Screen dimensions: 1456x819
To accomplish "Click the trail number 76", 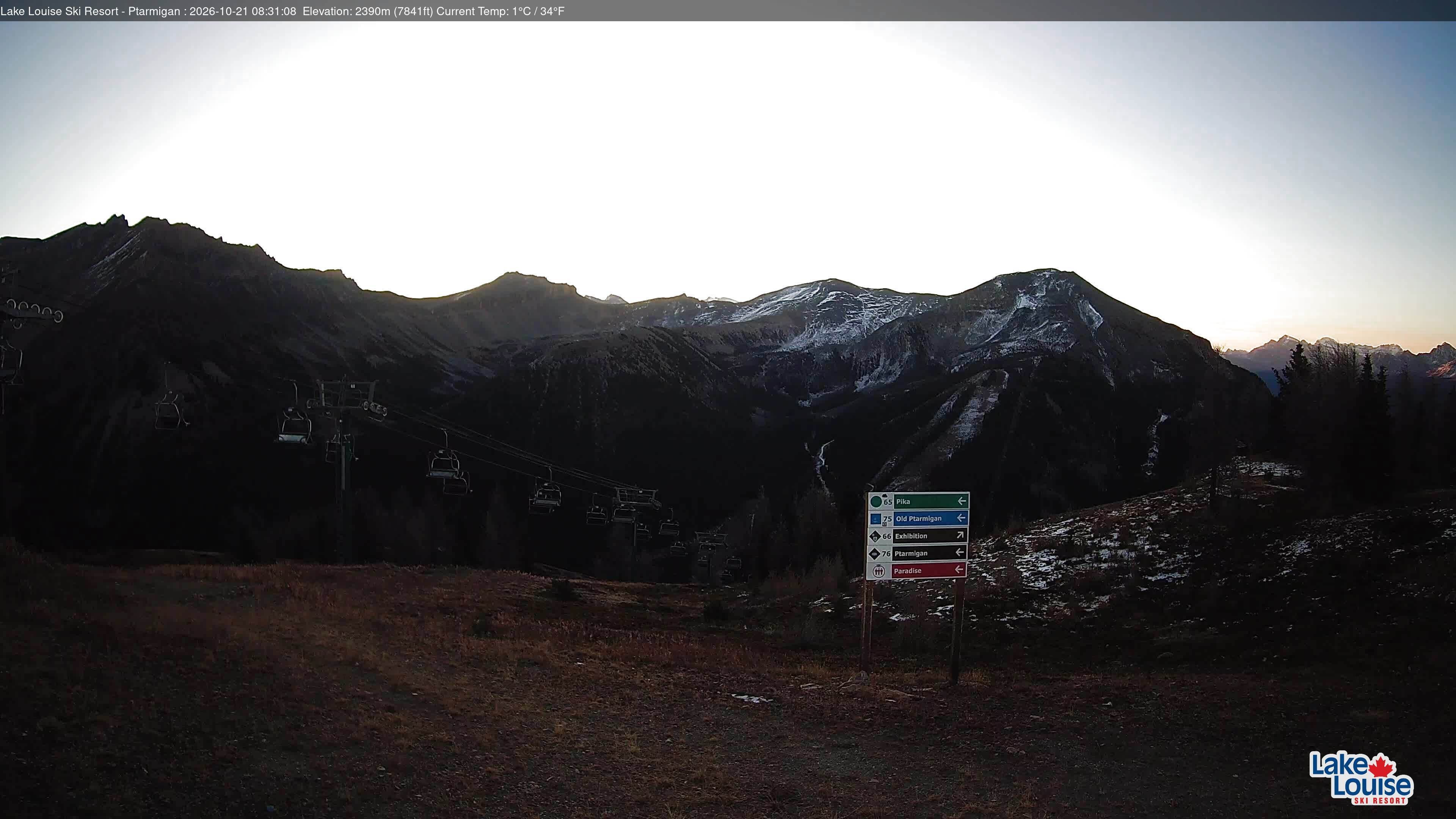I will pyautogui.click(x=886, y=554).
